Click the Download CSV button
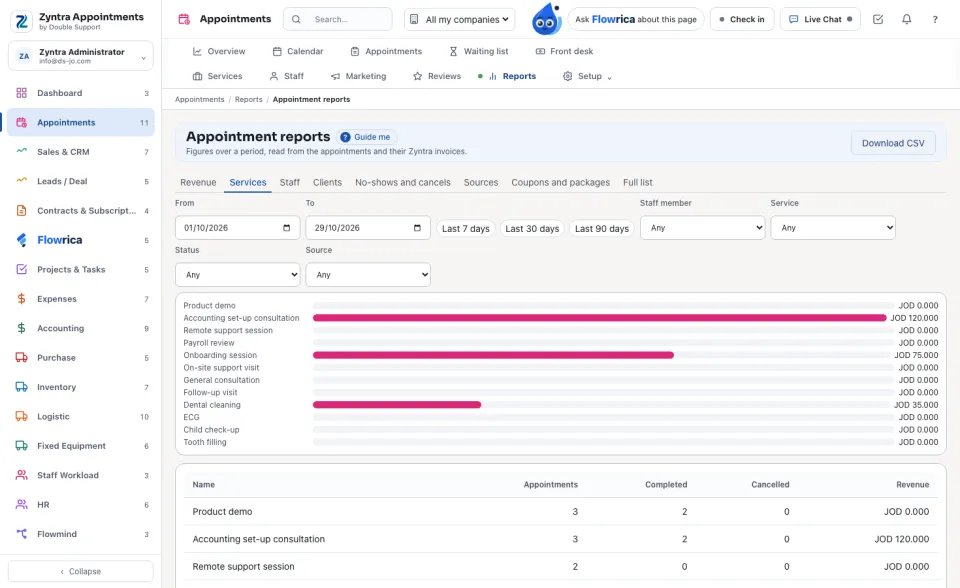The width and height of the screenshot is (960, 588). 893,143
